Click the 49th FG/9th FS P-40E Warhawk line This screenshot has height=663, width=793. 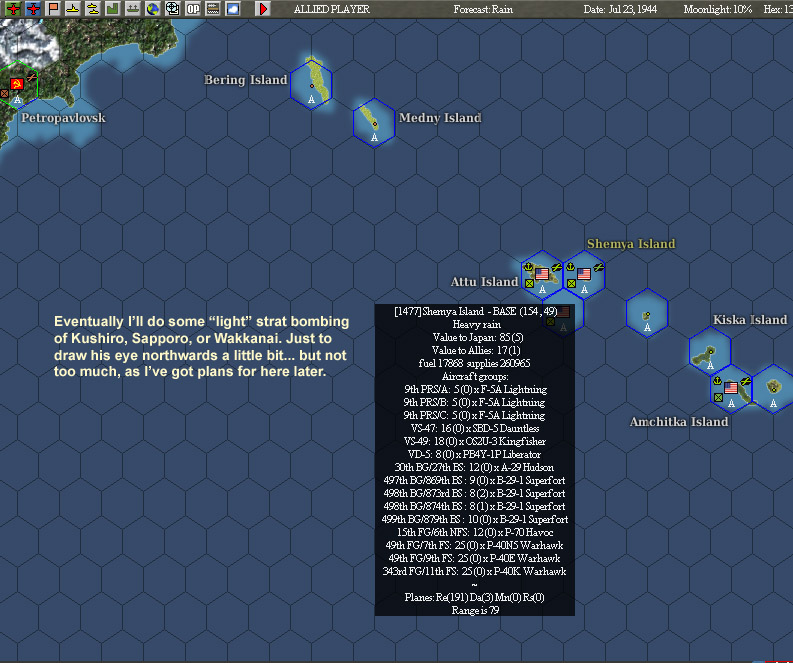click(474, 558)
